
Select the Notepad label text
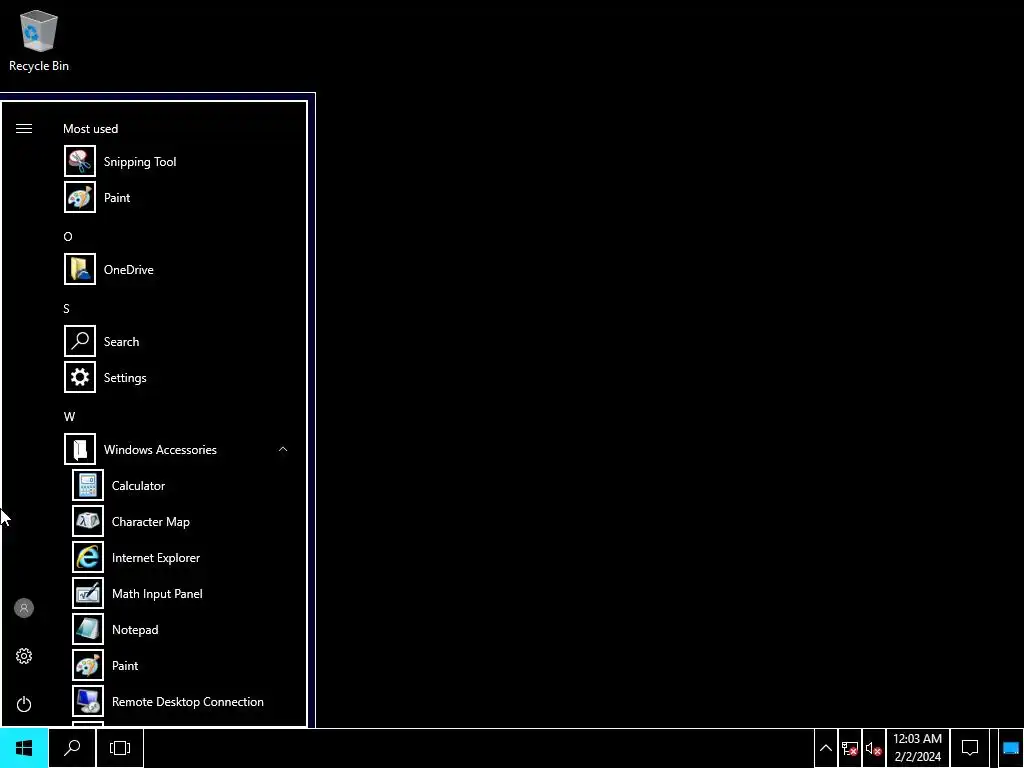(135, 630)
